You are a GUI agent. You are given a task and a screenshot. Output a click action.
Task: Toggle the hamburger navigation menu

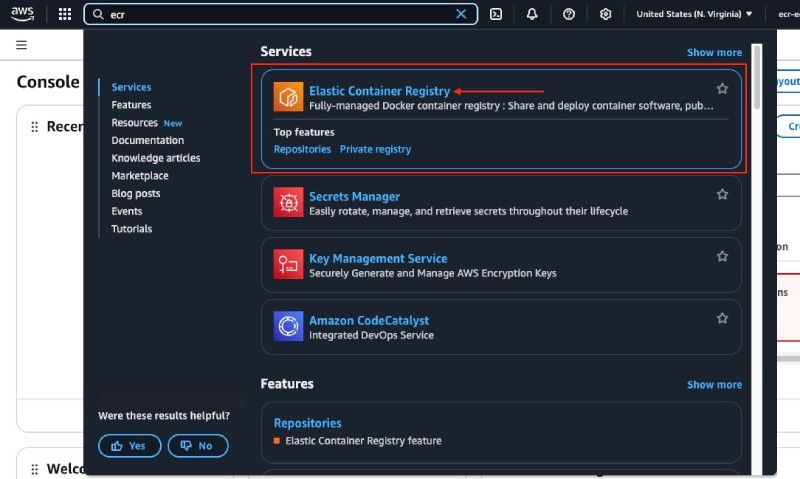(x=21, y=45)
